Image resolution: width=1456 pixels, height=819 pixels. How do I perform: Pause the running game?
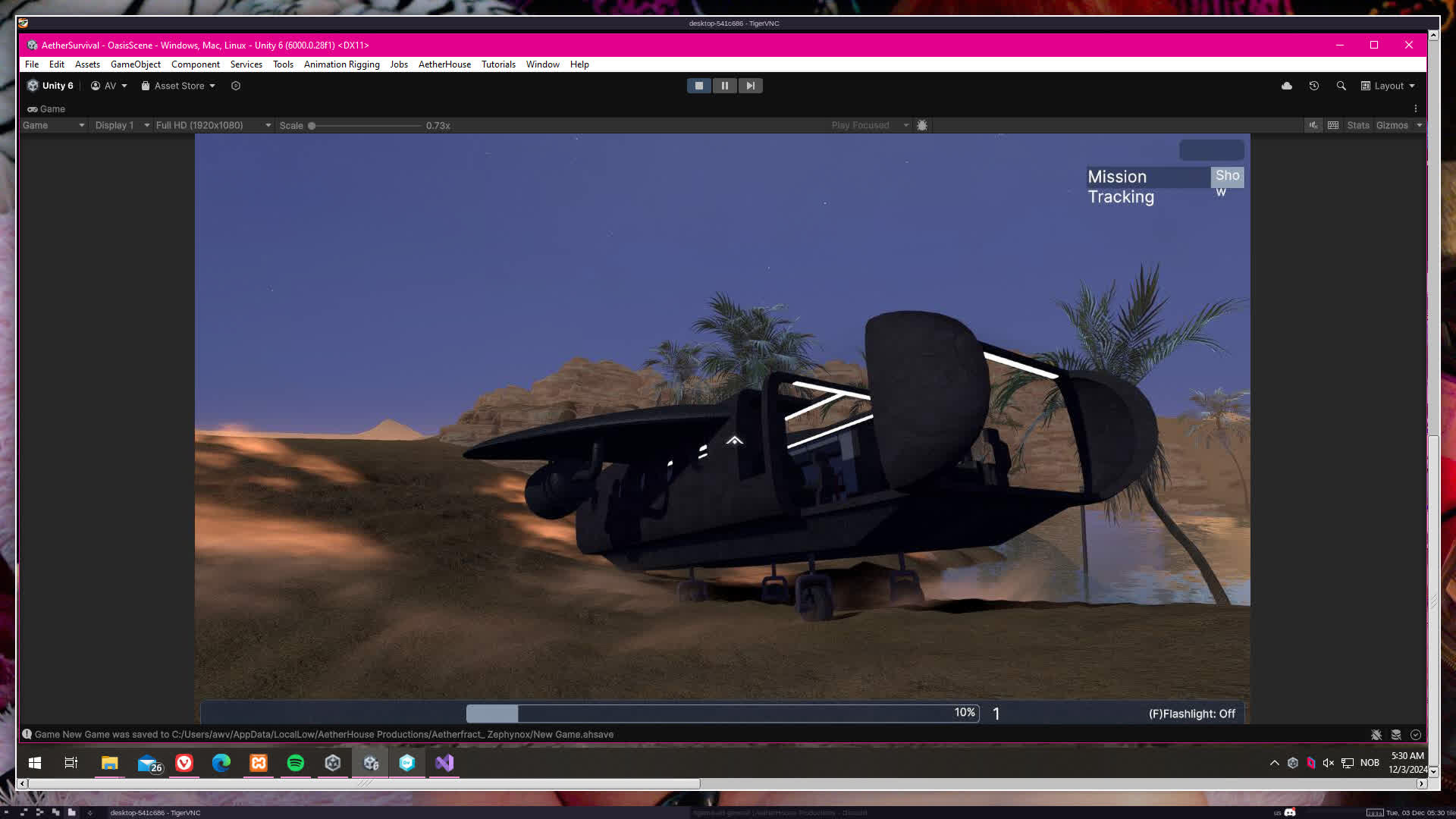pyautogui.click(x=724, y=86)
